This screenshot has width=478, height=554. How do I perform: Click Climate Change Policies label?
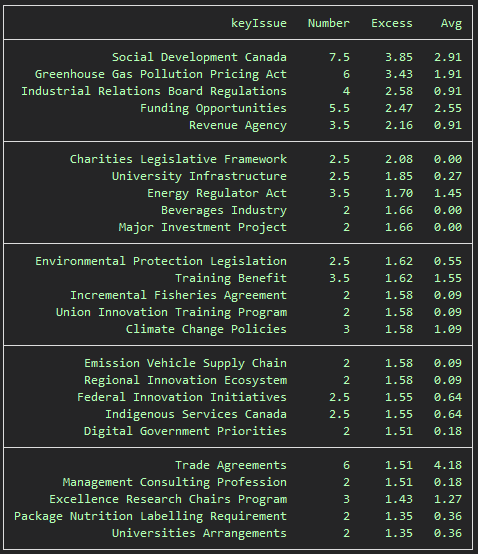(x=206, y=329)
